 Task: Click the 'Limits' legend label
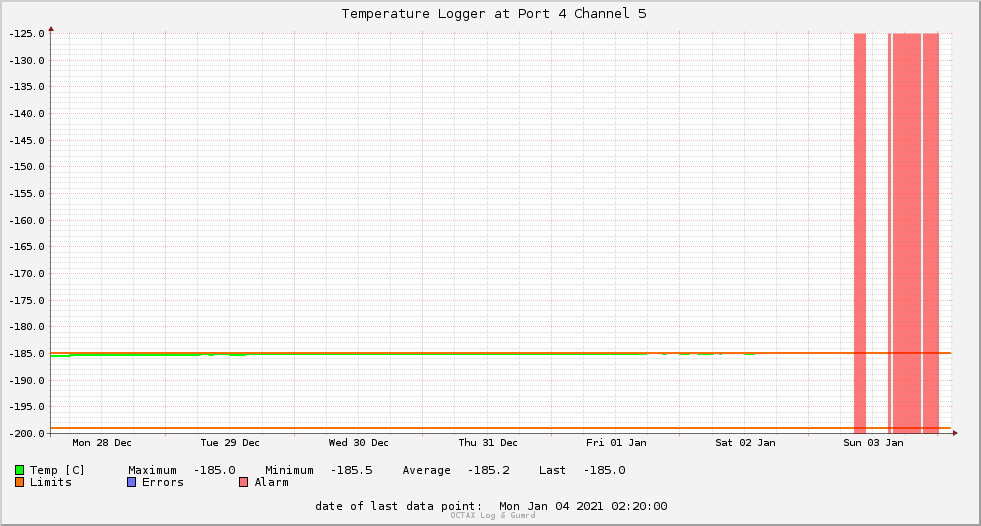pyautogui.click(x=51, y=482)
